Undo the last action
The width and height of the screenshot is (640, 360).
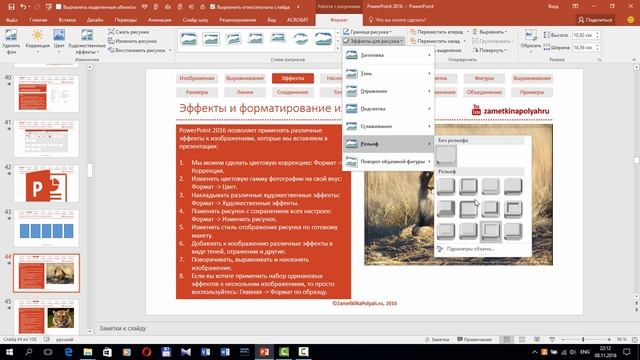pos(23,7)
